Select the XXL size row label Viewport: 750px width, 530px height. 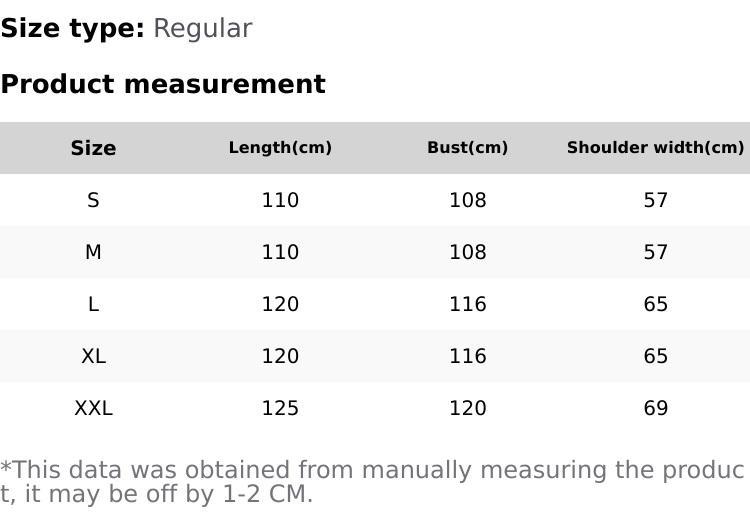point(93,408)
